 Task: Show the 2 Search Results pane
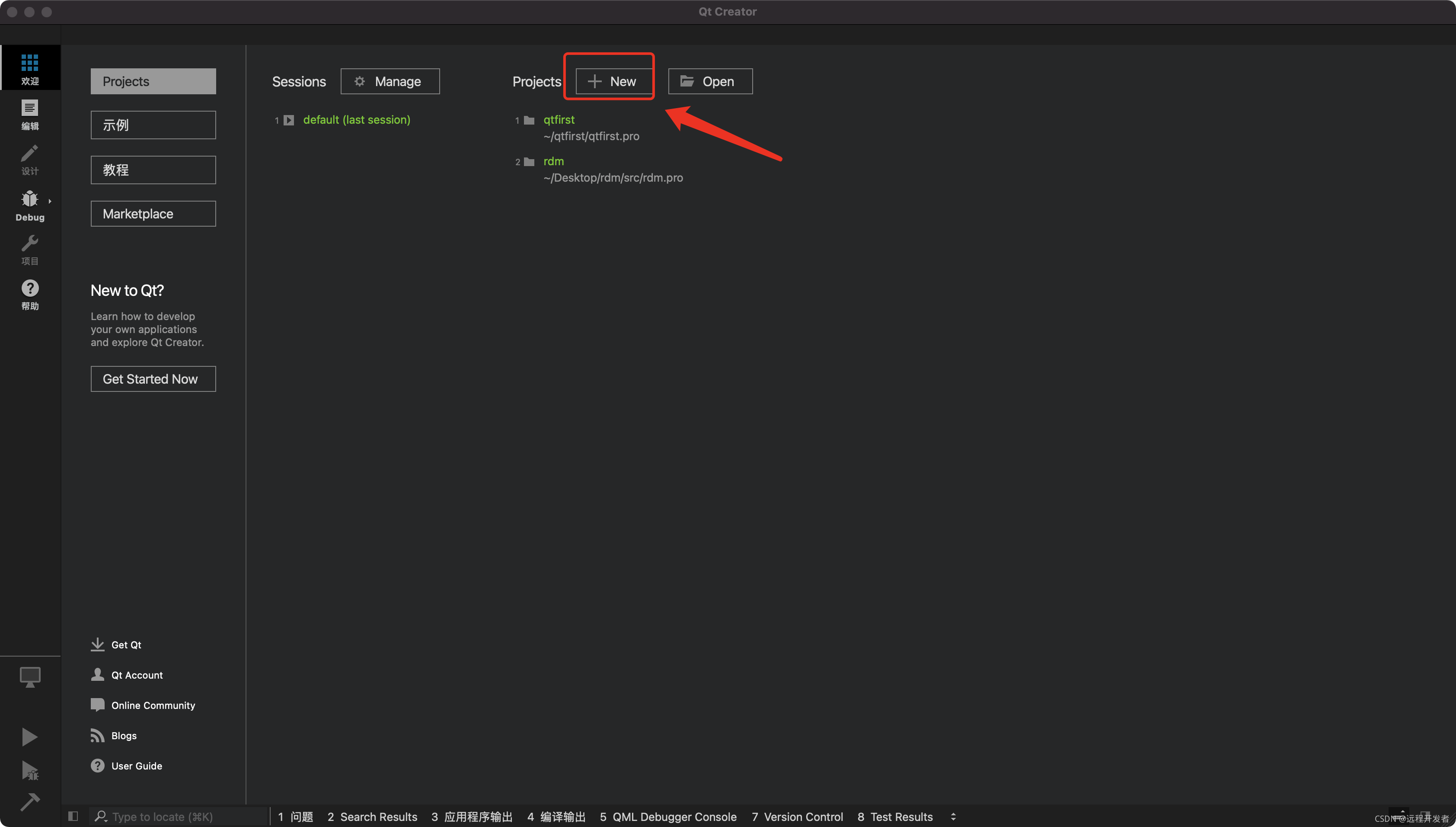(372, 816)
